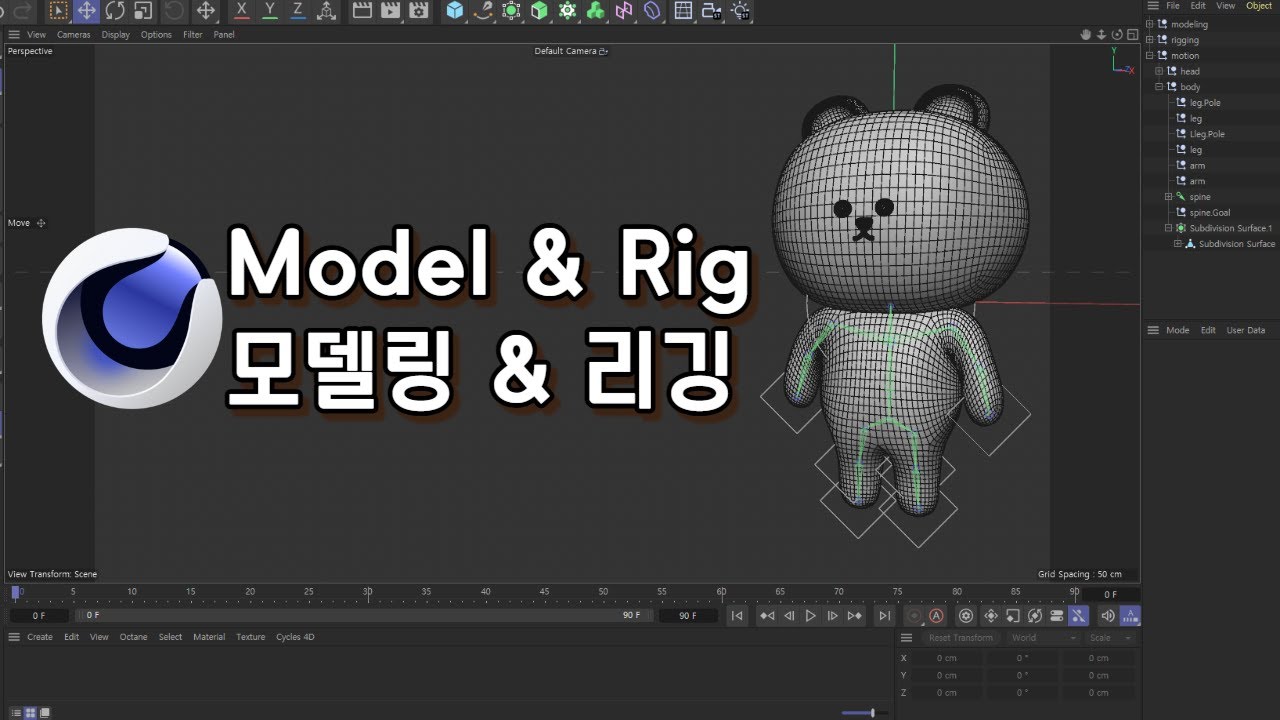Add a Floor environment object
Screen dimensions: 1280x720
tap(683, 11)
